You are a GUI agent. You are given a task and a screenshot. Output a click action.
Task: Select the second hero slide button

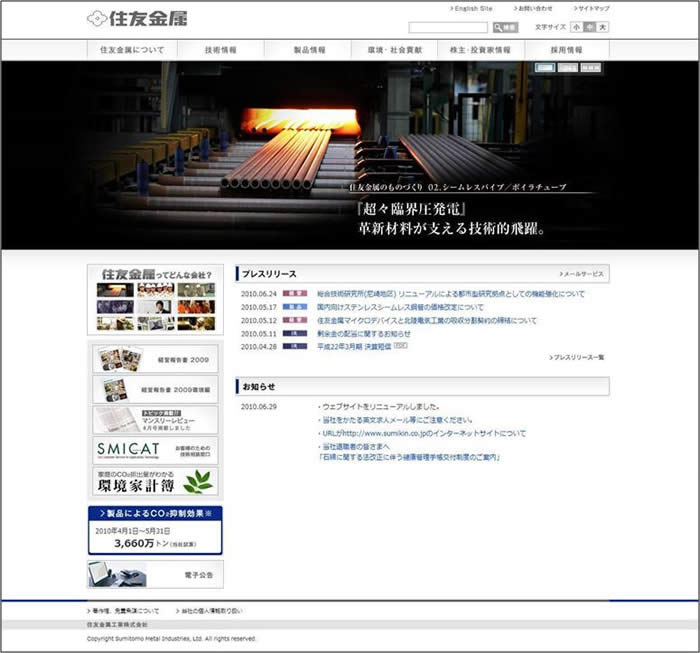click(x=567, y=67)
